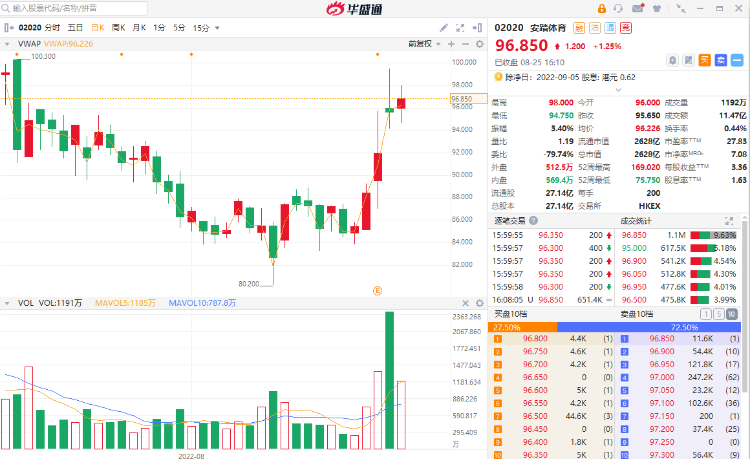The width and height of the screenshot is (750, 459).
Task: Select the 15分 fifteen-minute tab
Action: 201,28
